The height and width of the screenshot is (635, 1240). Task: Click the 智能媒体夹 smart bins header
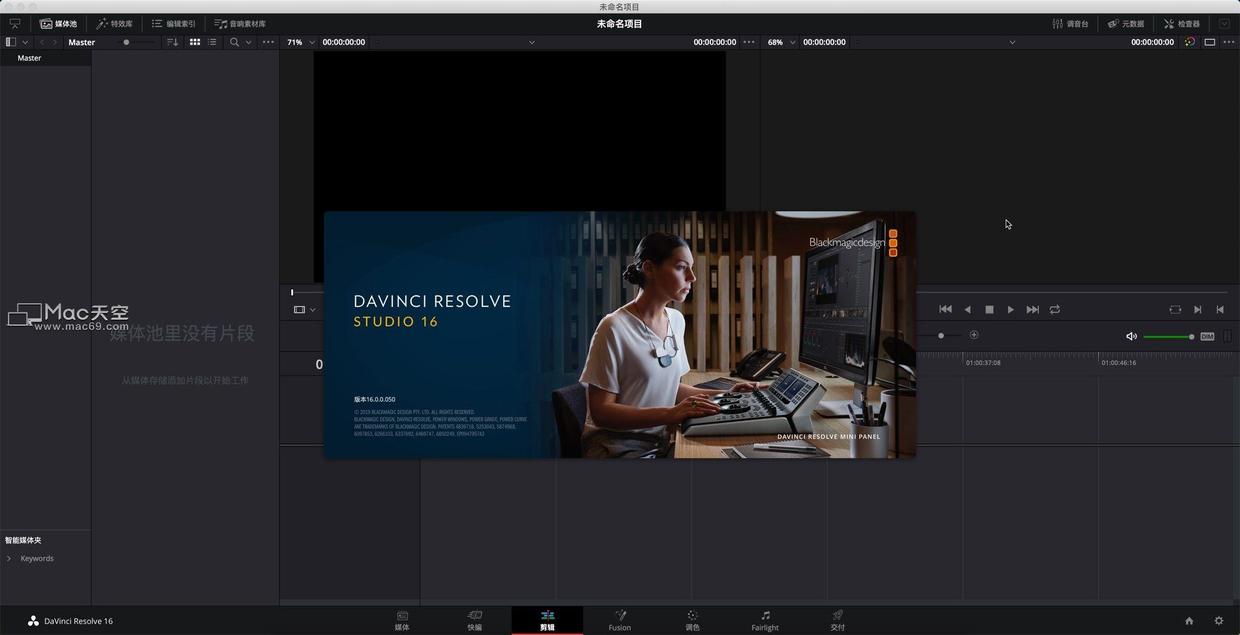click(x=23, y=540)
